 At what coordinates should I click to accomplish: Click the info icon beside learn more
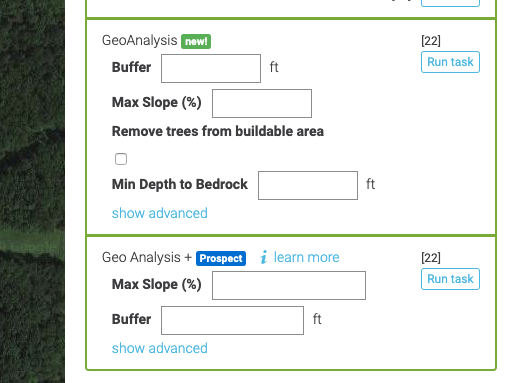pyautogui.click(x=264, y=257)
